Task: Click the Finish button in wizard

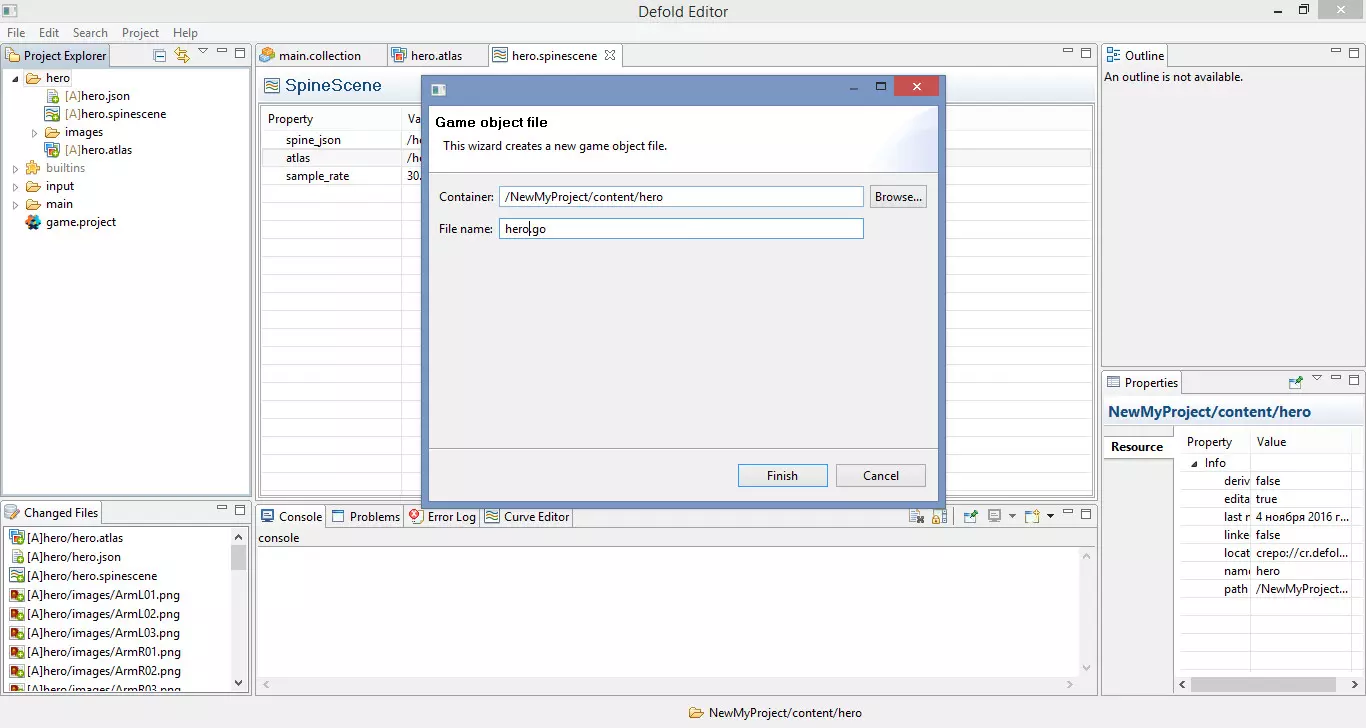Action: [782, 476]
